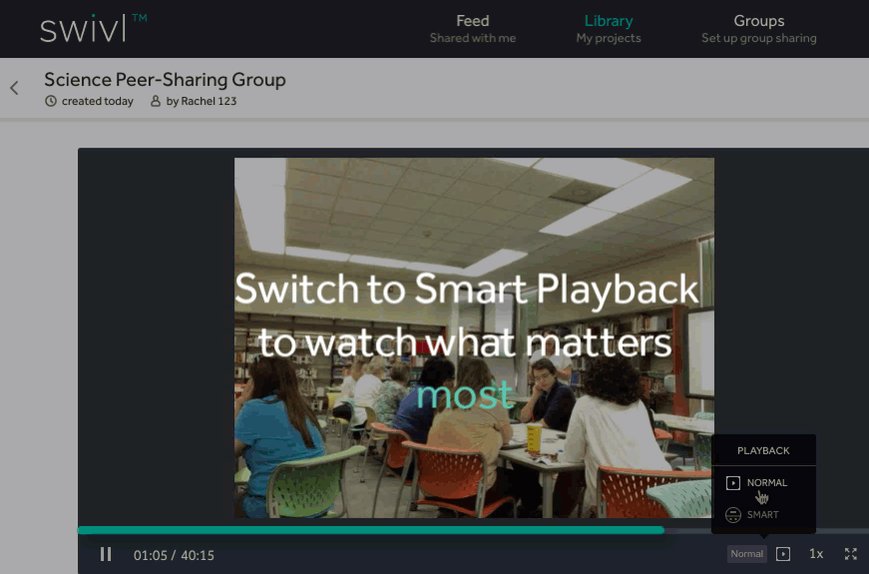Open the Feed tab
This screenshot has height=574, width=869.
(473, 29)
